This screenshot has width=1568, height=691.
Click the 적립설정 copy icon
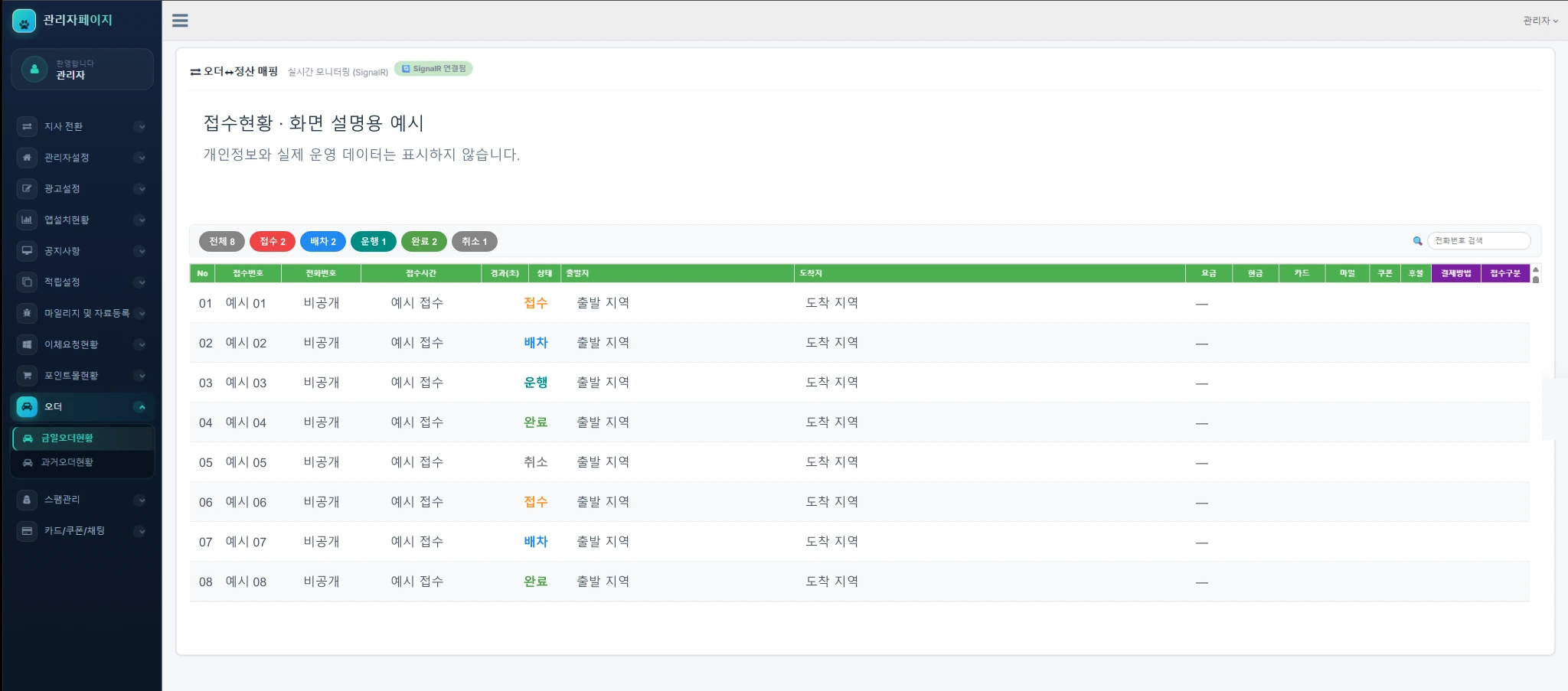coord(27,282)
